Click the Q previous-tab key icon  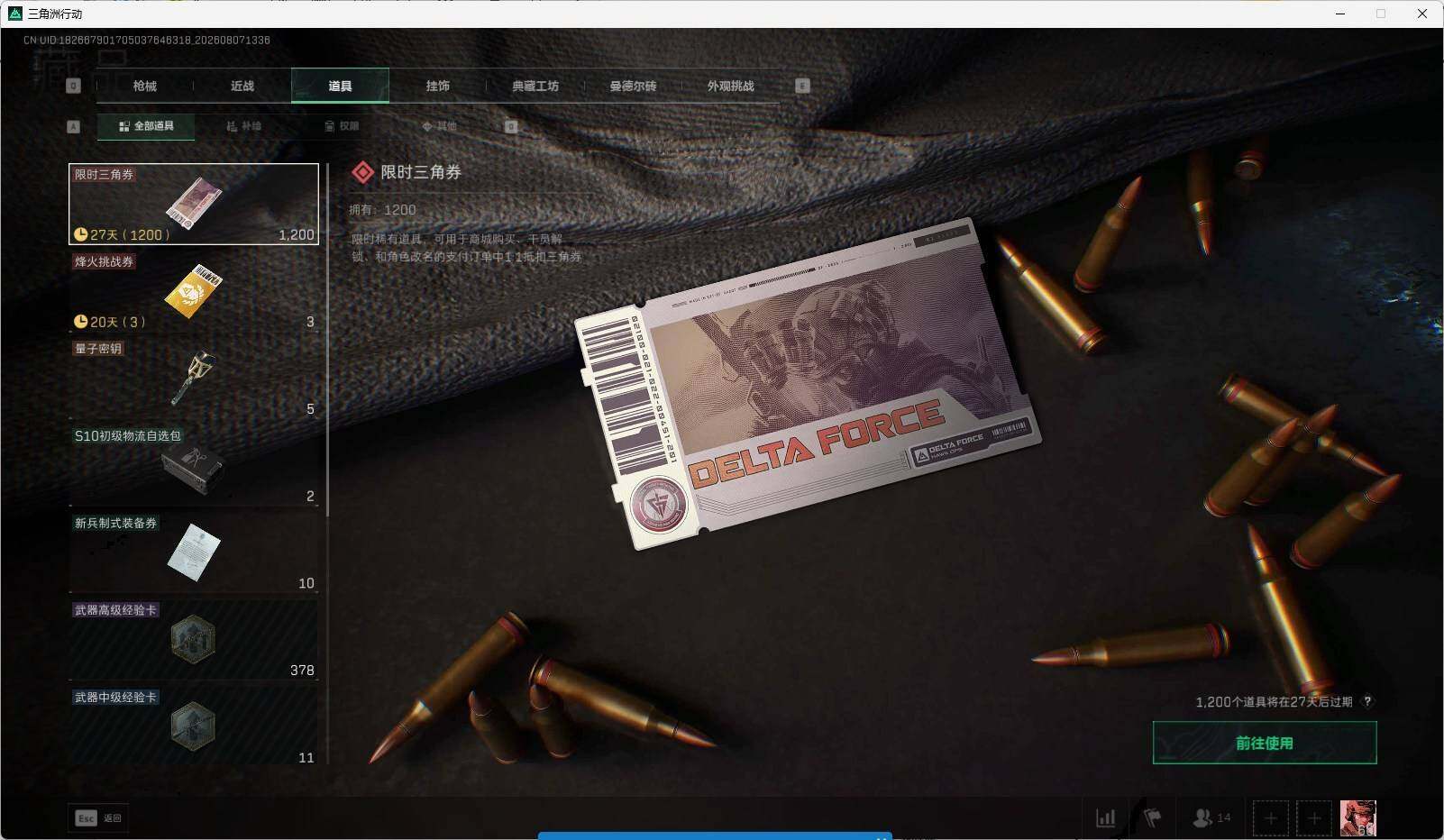click(x=74, y=86)
